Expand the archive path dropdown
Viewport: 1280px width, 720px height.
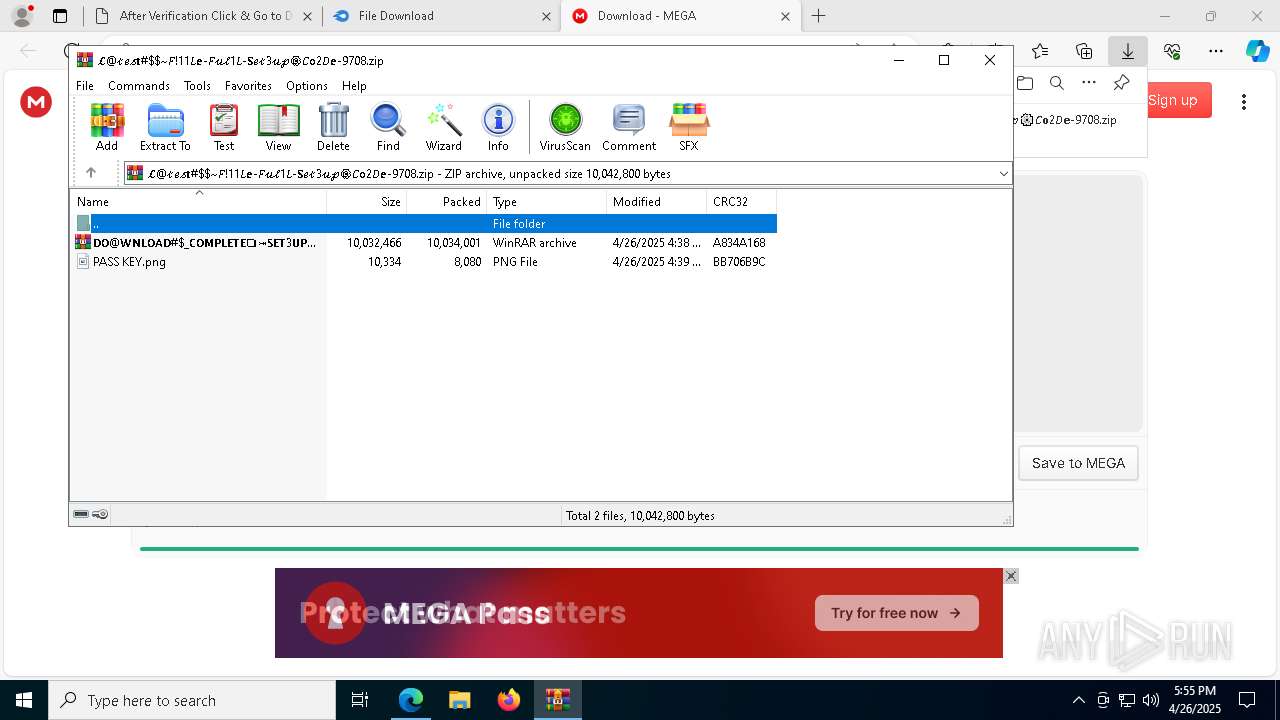point(1003,173)
